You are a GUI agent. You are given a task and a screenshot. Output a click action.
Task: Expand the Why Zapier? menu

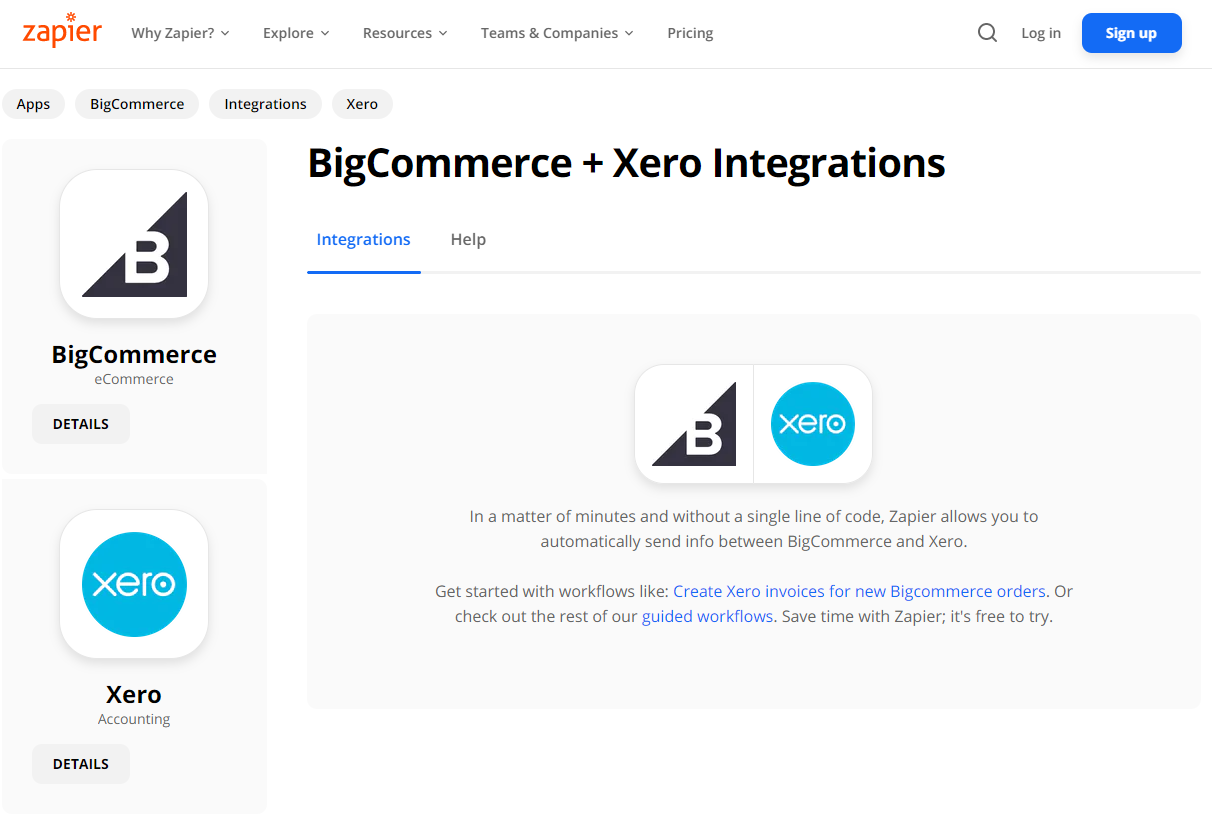pos(181,33)
